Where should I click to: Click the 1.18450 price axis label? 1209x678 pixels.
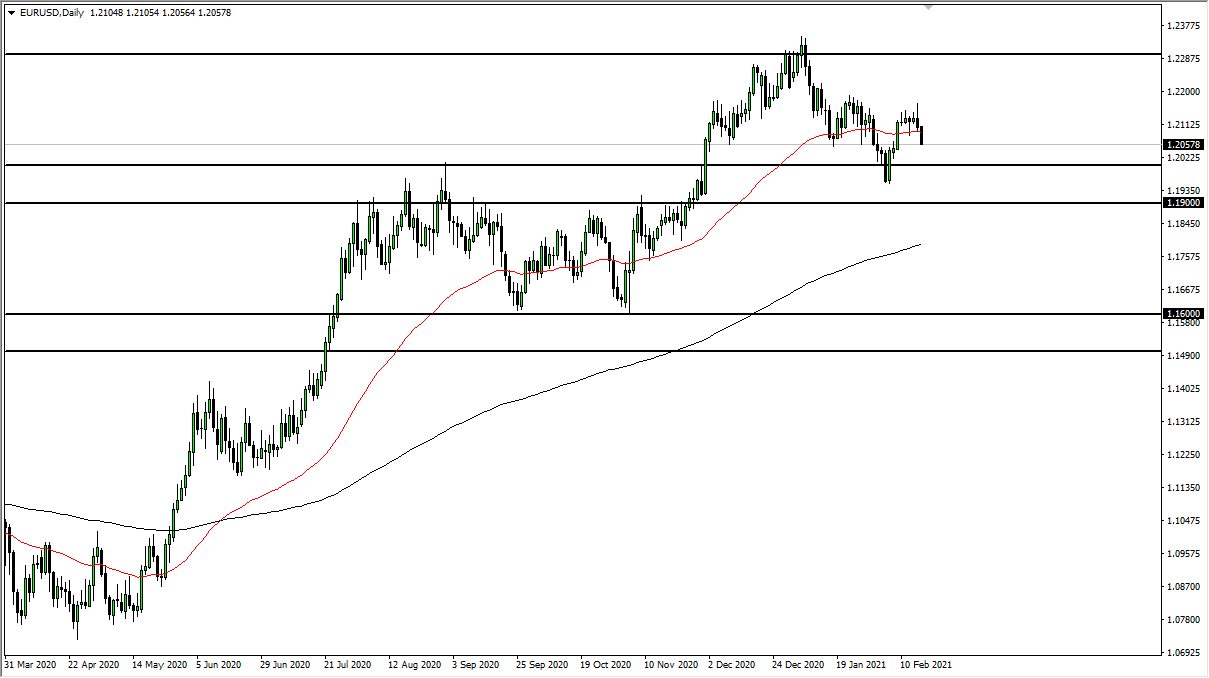[1184, 224]
